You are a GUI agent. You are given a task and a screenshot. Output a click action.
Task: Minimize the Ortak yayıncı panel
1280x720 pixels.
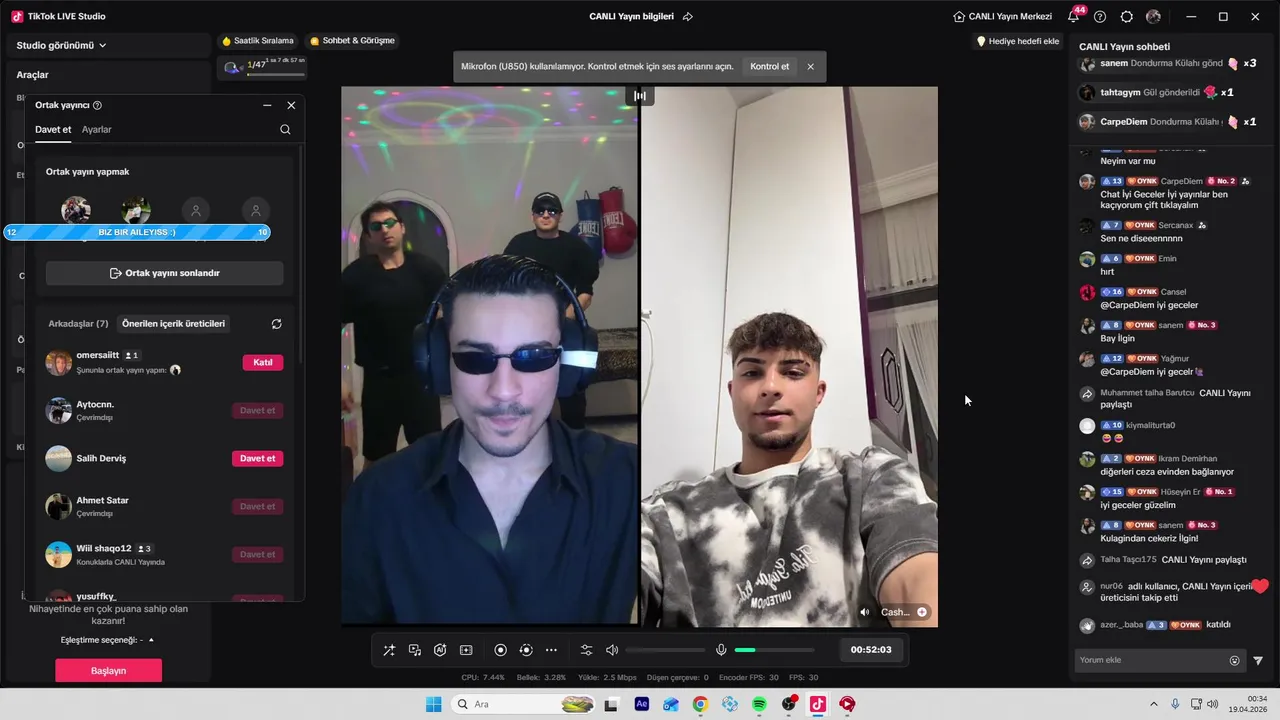click(267, 105)
